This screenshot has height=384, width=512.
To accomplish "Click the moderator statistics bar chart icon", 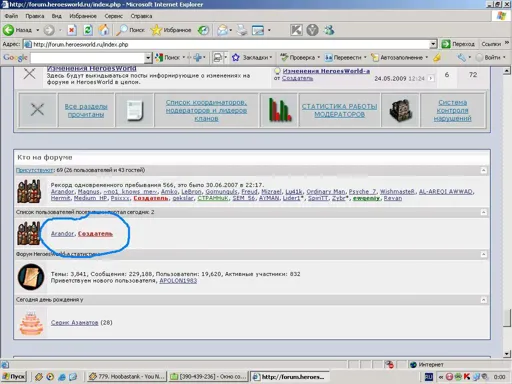I will point(279,110).
